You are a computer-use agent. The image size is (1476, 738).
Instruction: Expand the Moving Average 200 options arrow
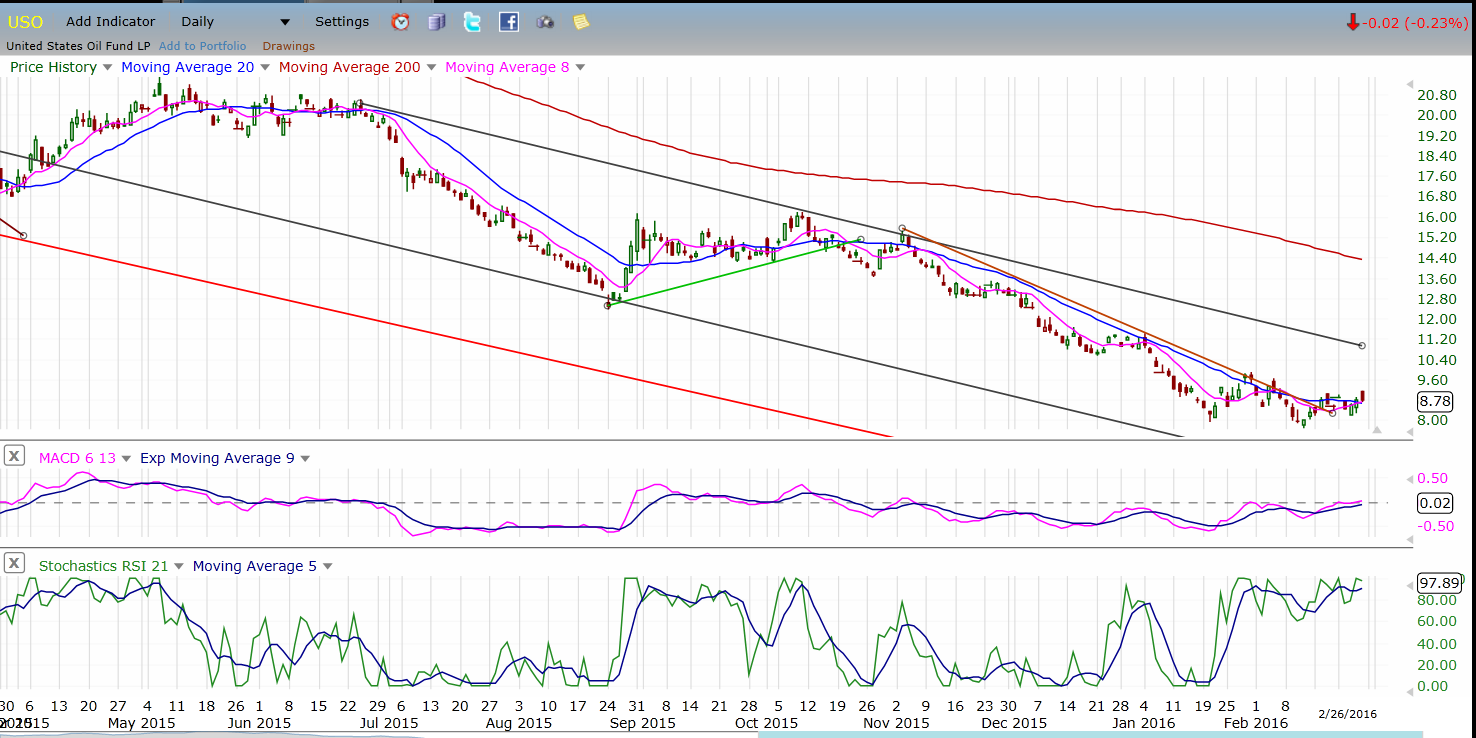click(431, 68)
